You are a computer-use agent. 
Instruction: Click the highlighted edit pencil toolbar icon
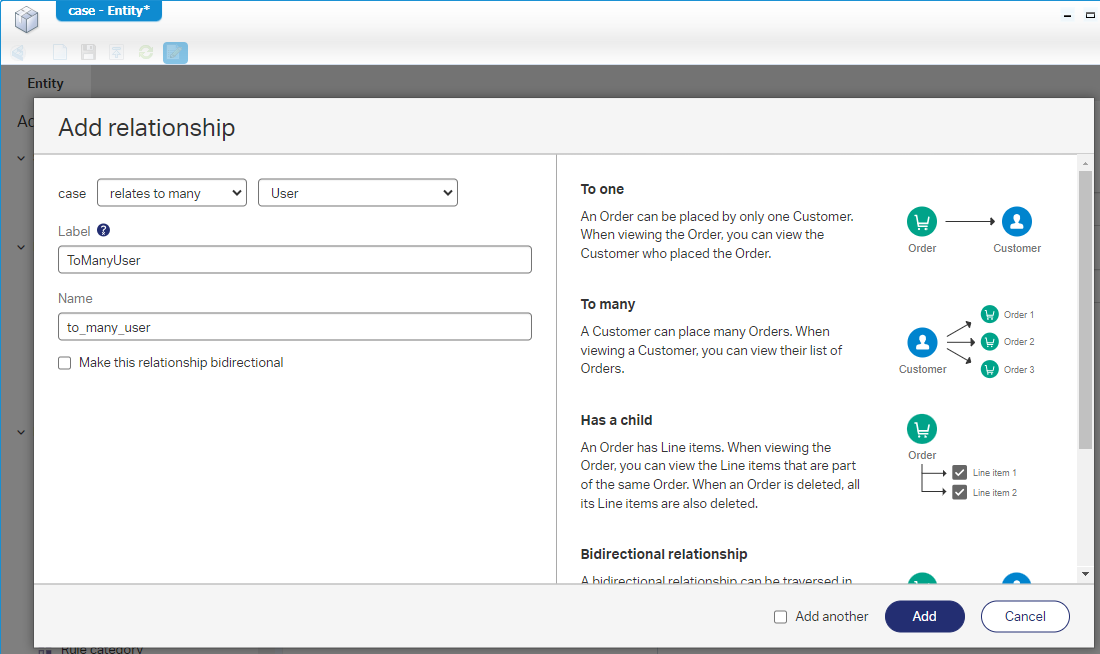(175, 52)
